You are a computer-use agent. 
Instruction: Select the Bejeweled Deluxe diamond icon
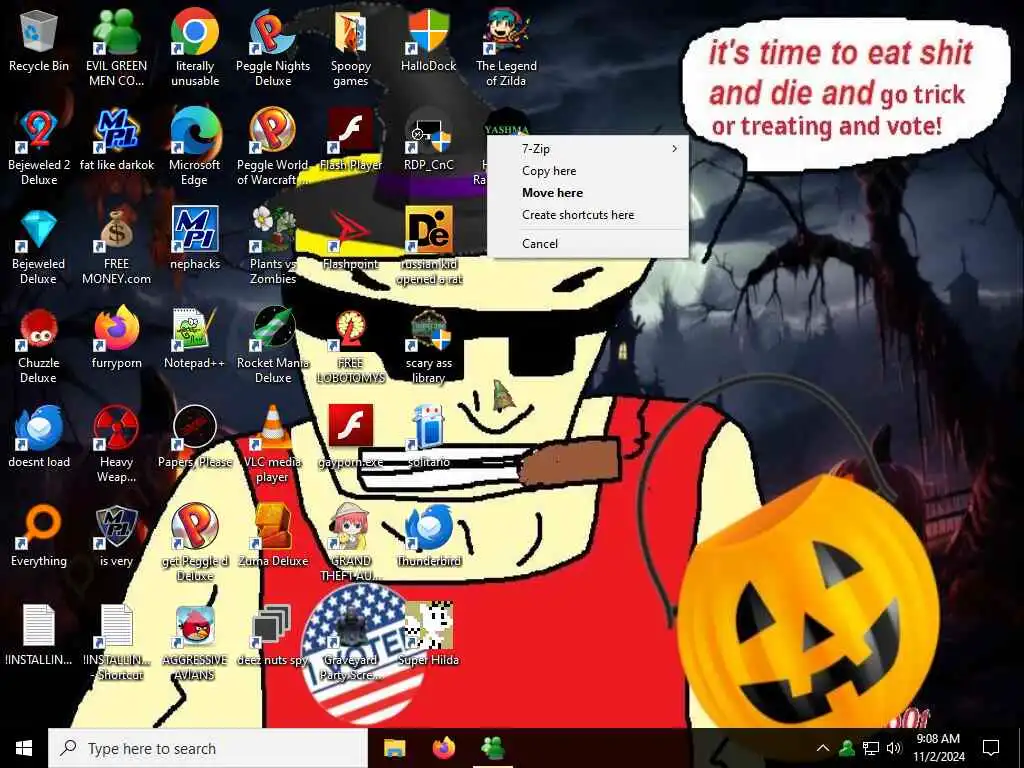[39, 231]
